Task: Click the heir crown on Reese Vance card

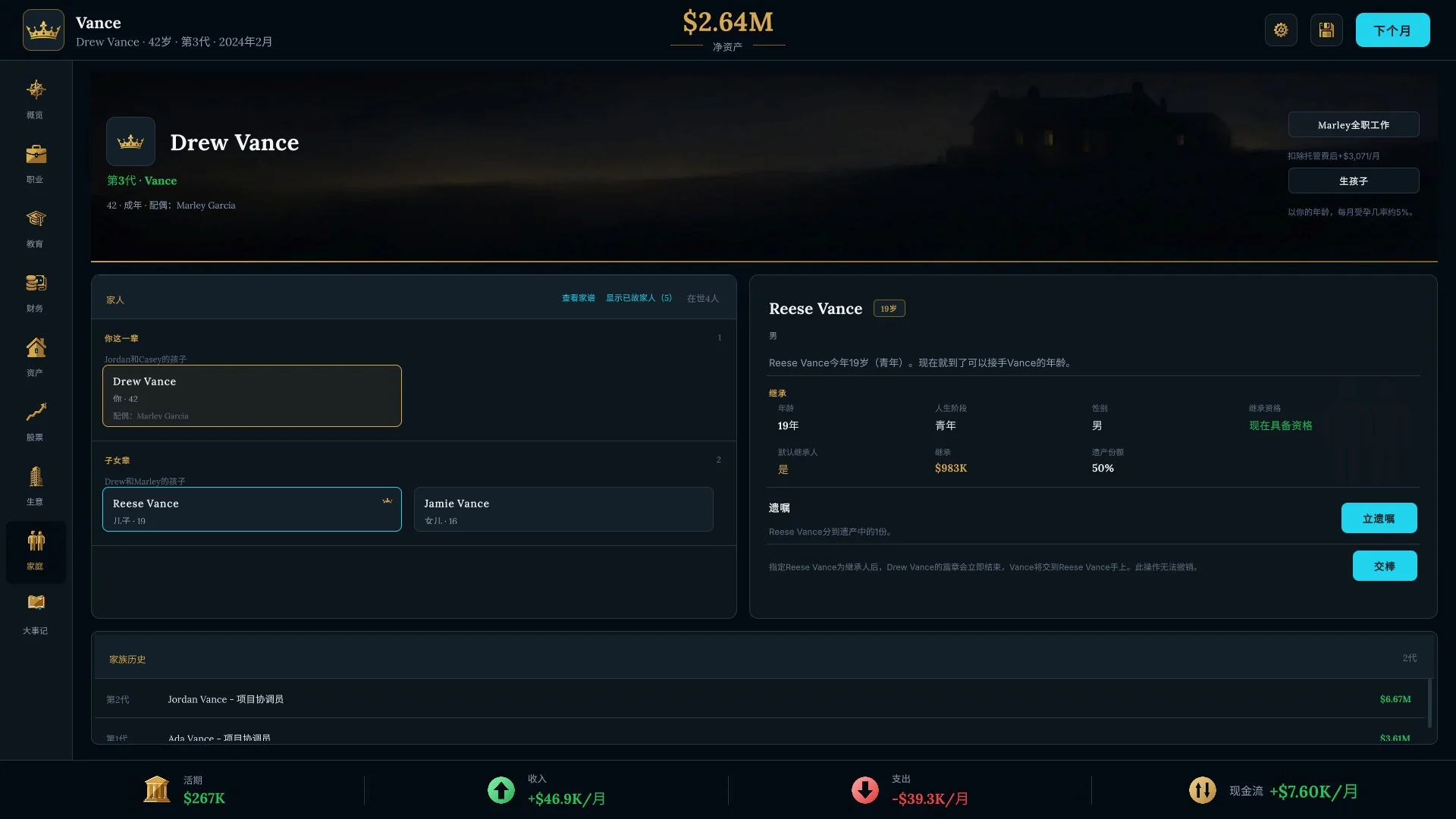Action: pos(388,500)
